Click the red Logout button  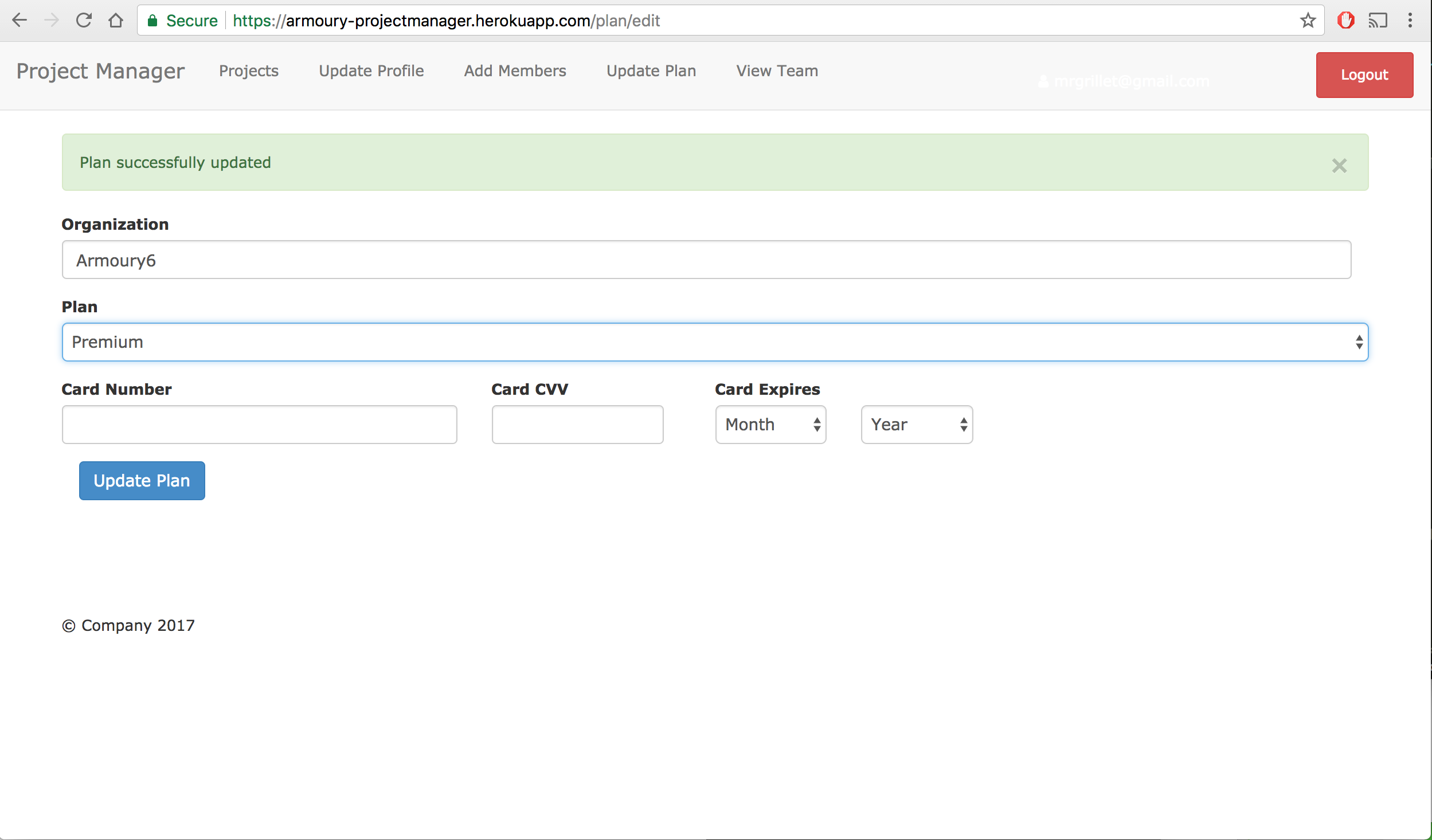1364,74
